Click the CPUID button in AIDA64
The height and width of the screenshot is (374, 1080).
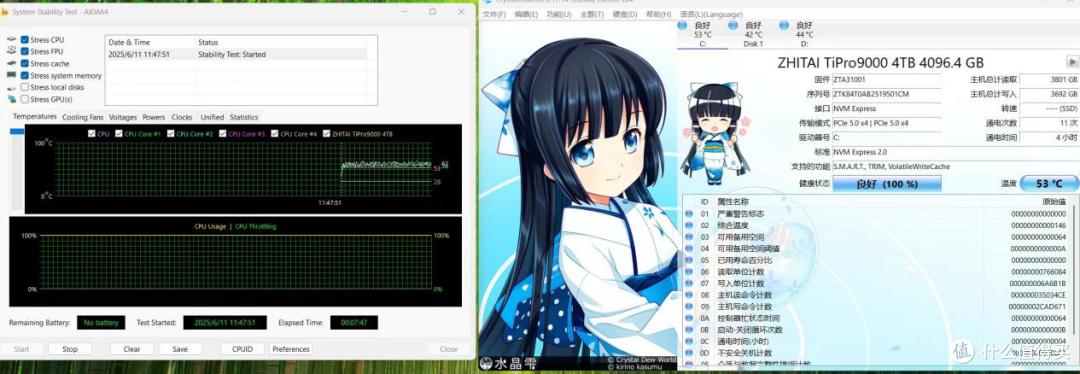tap(242, 349)
